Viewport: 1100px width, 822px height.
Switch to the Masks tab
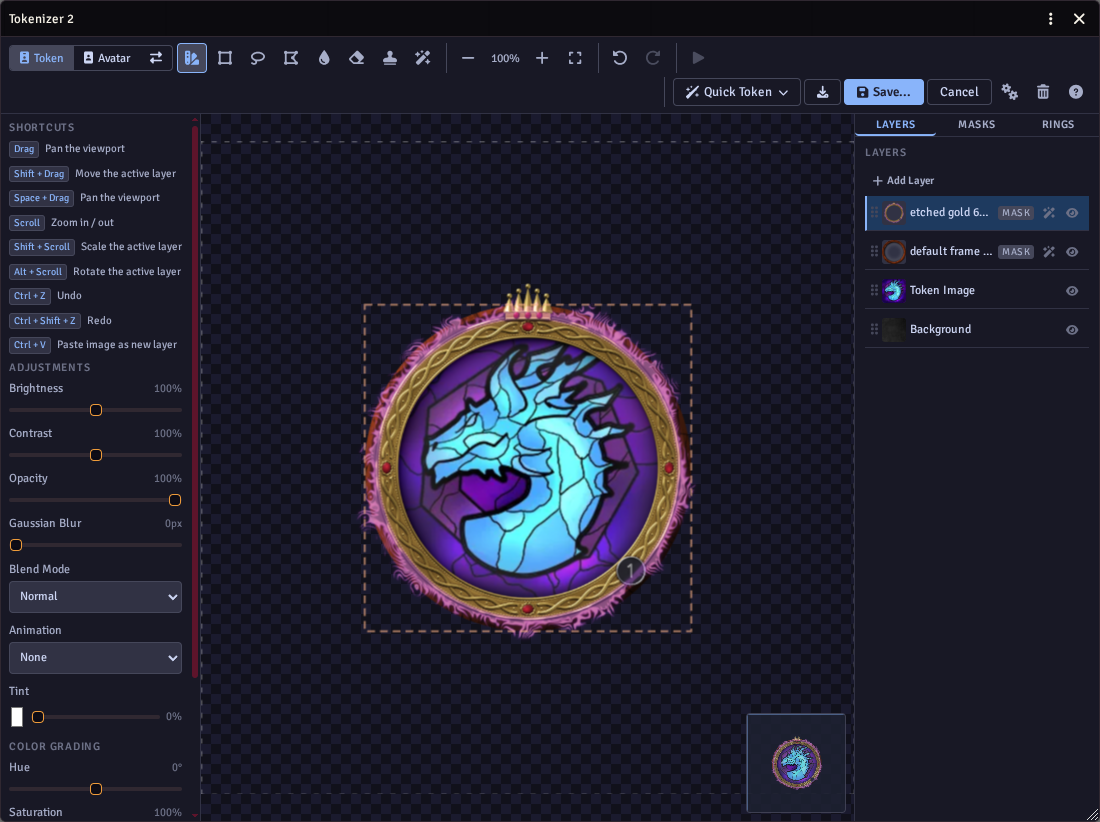(977, 124)
